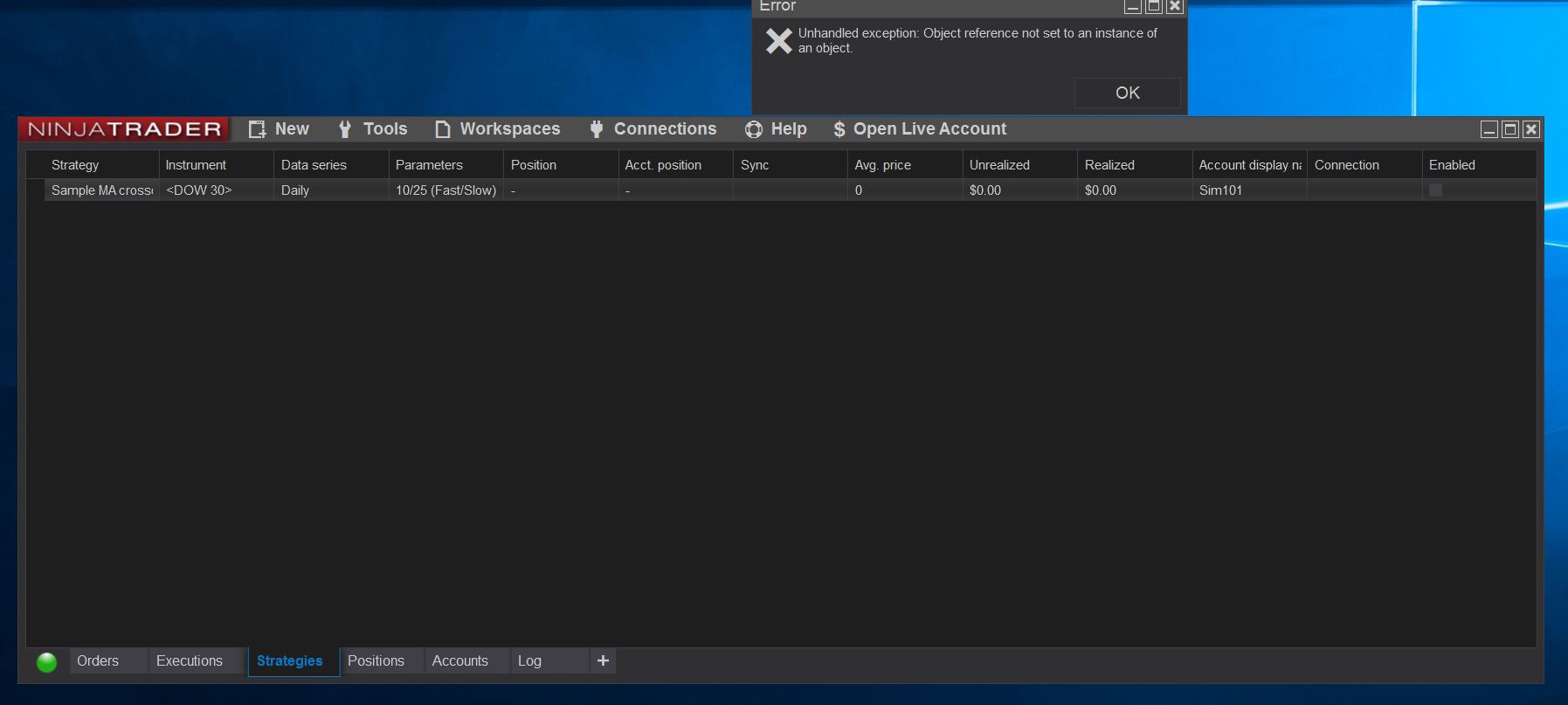Click the unhandled exception message text
The image size is (1568, 705).
coord(977,40)
